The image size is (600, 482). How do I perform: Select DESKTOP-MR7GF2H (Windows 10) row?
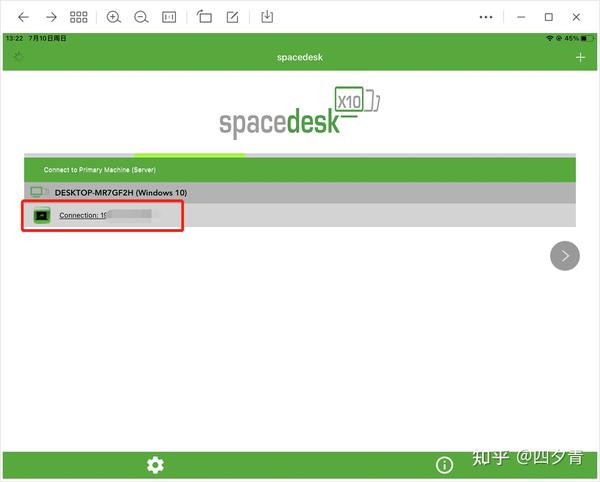coord(300,192)
